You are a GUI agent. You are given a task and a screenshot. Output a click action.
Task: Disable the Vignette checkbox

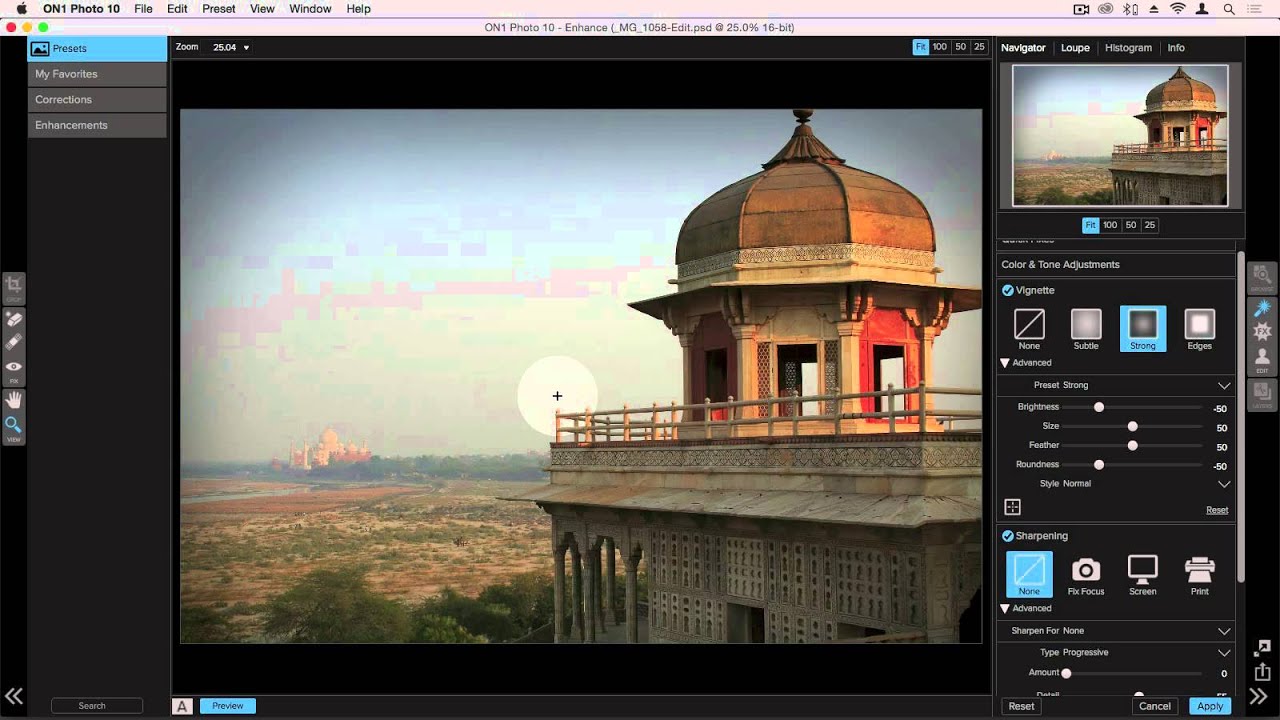(1008, 290)
